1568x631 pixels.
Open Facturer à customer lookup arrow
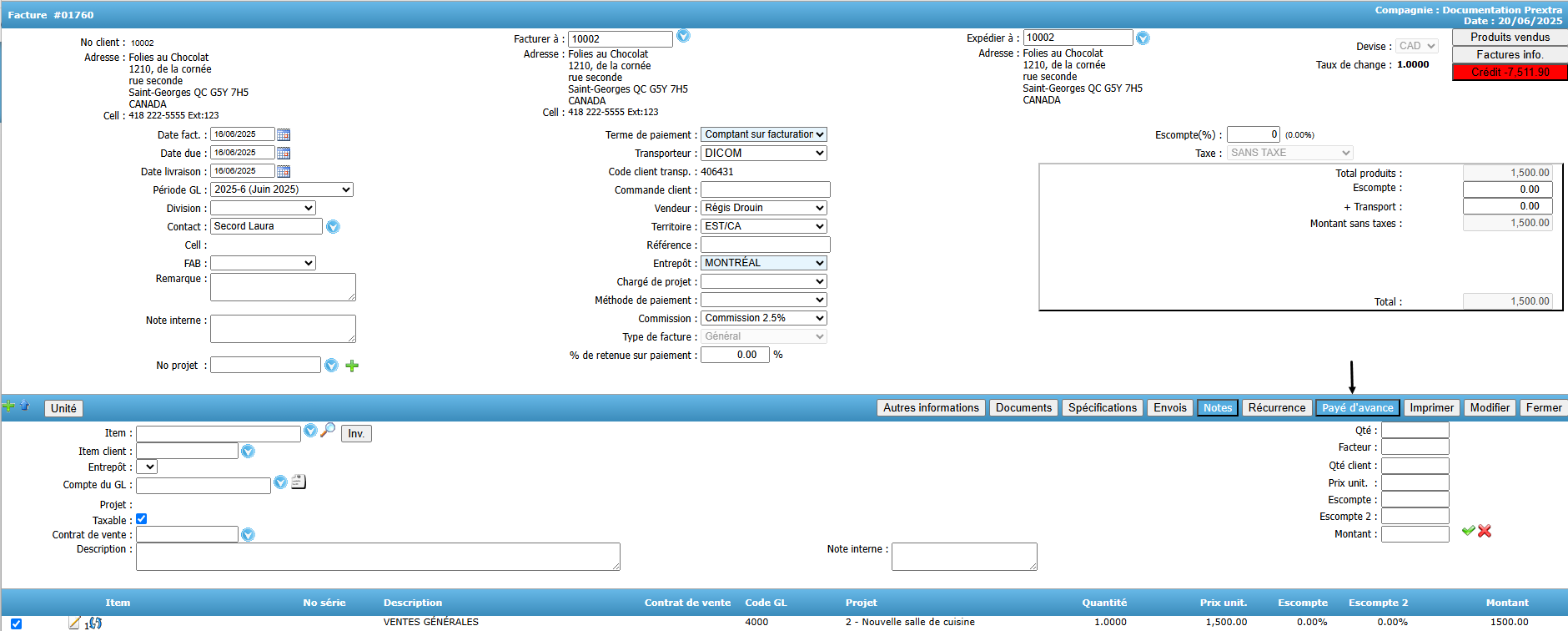[x=683, y=36]
